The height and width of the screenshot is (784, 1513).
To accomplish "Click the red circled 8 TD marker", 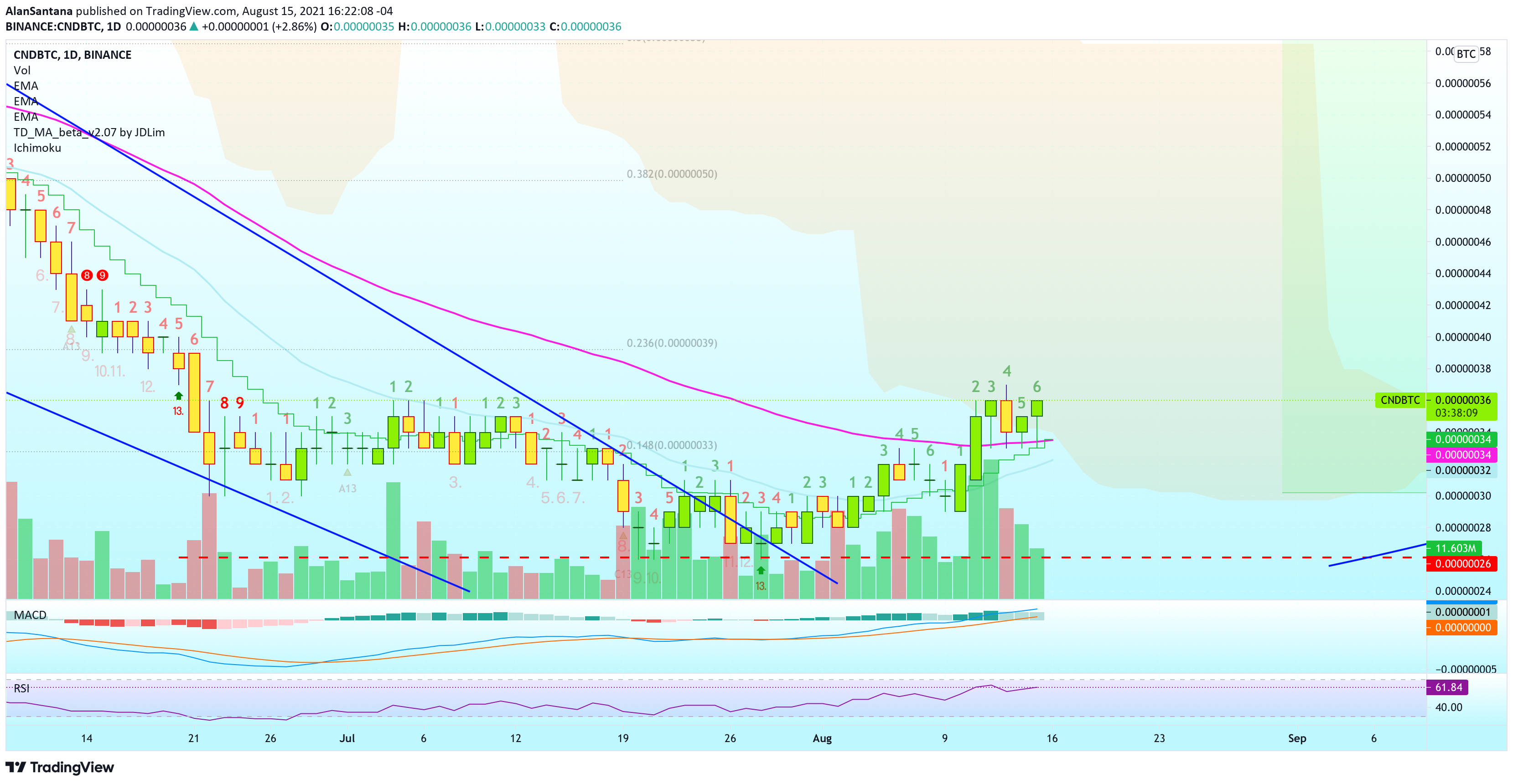I will pos(87,275).
